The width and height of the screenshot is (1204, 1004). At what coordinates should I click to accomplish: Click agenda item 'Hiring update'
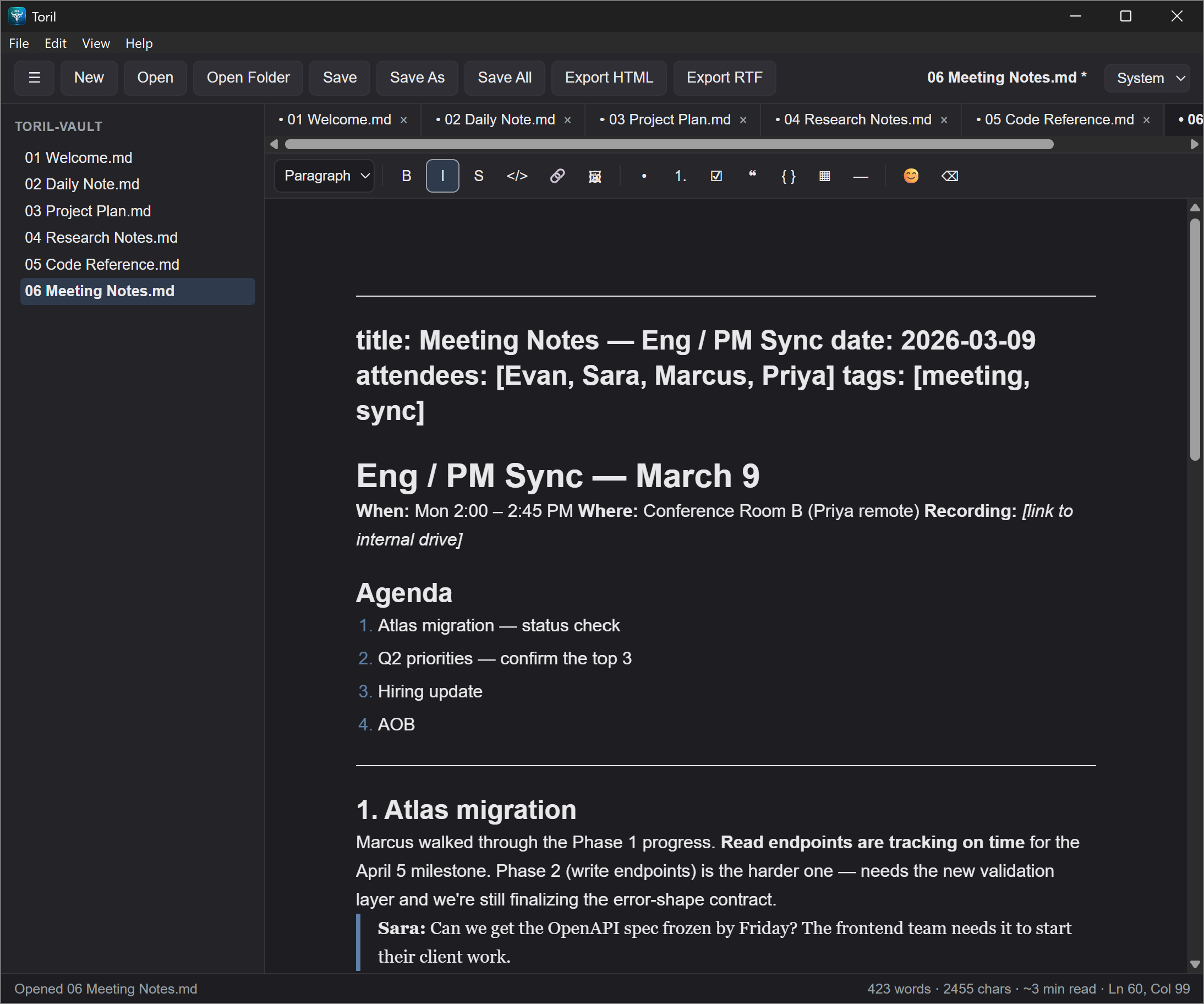(x=430, y=691)
